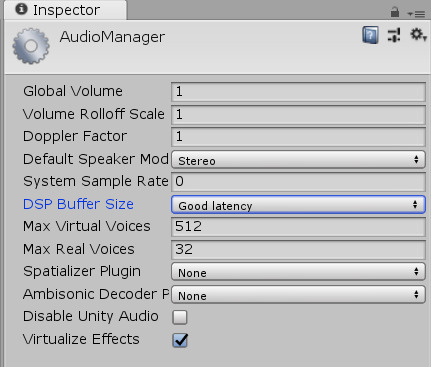Focus the Max Virtual Voices field

[298, 227]
